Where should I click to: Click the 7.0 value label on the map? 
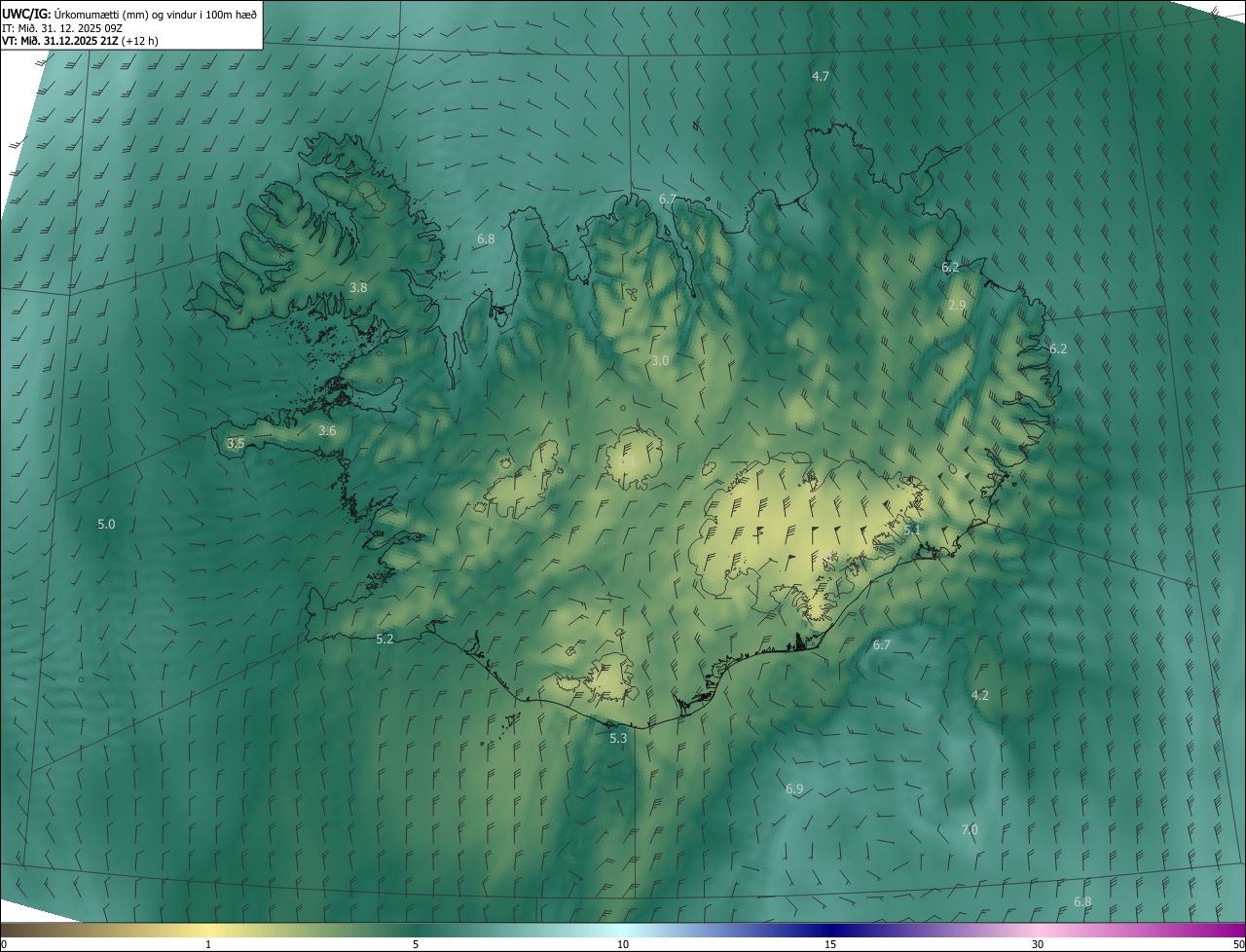970,829
